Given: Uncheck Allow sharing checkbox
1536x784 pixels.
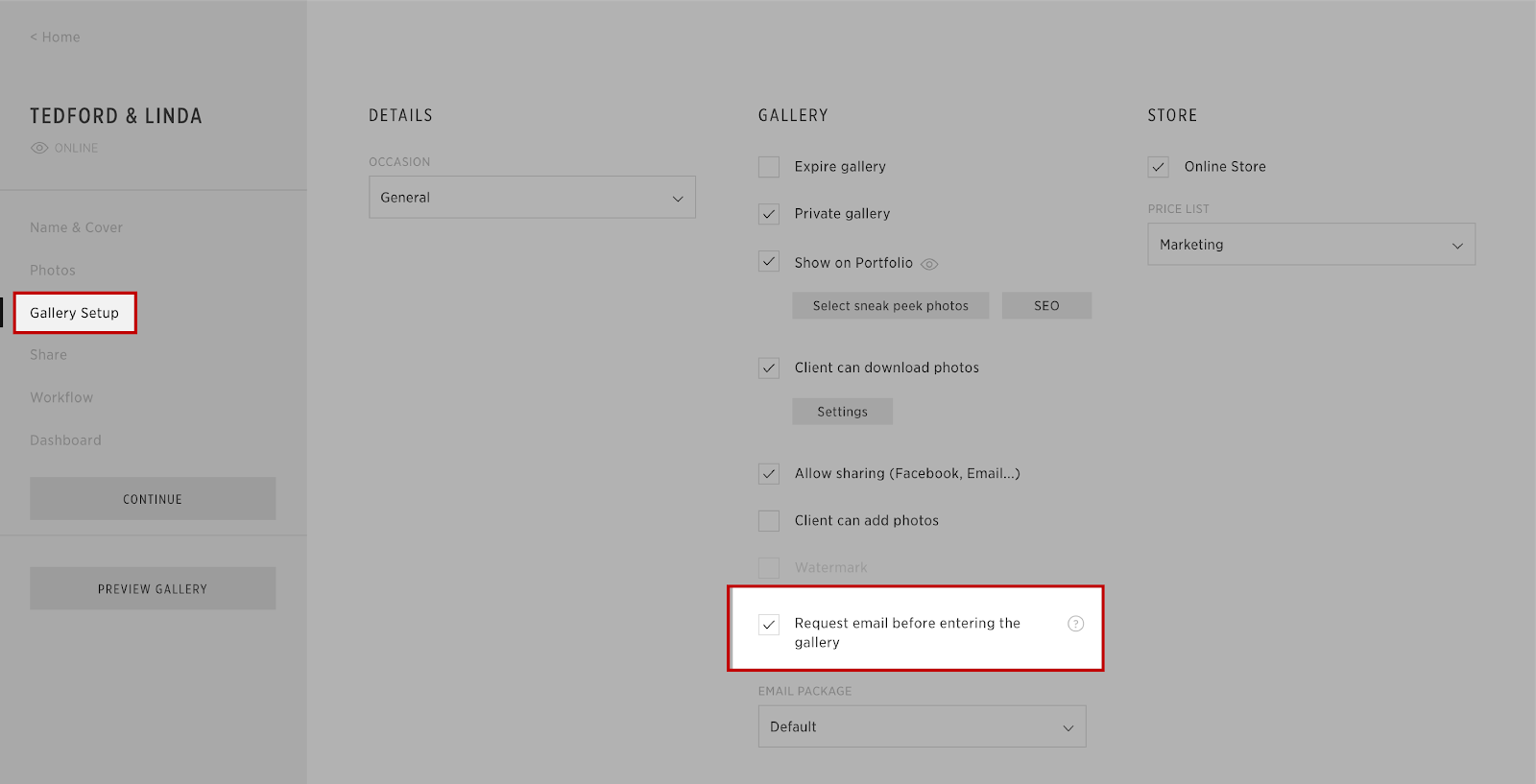Looking at the screenshot, I should point(769,474).
